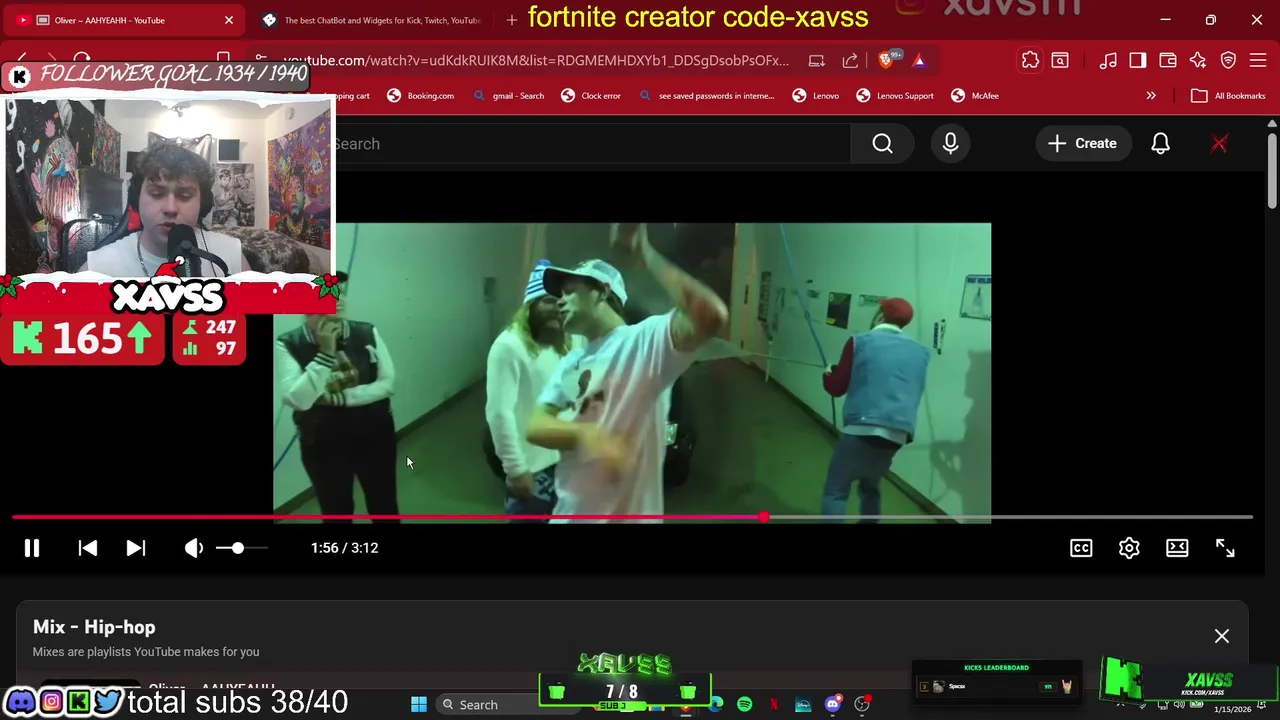Image resolution: width=1280 pixels, height=720 pixels.
Task: Open Brave hamburger main menu
Action: (x=1258, y=61)
